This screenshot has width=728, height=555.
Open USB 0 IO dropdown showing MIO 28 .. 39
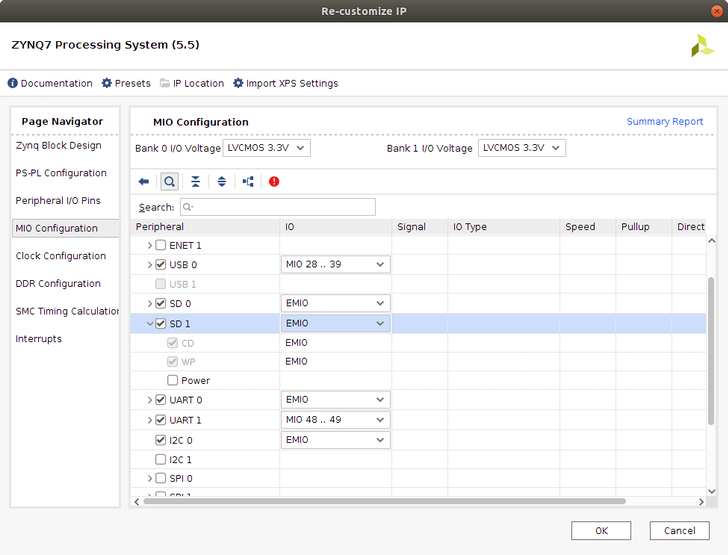pos(335,265)
